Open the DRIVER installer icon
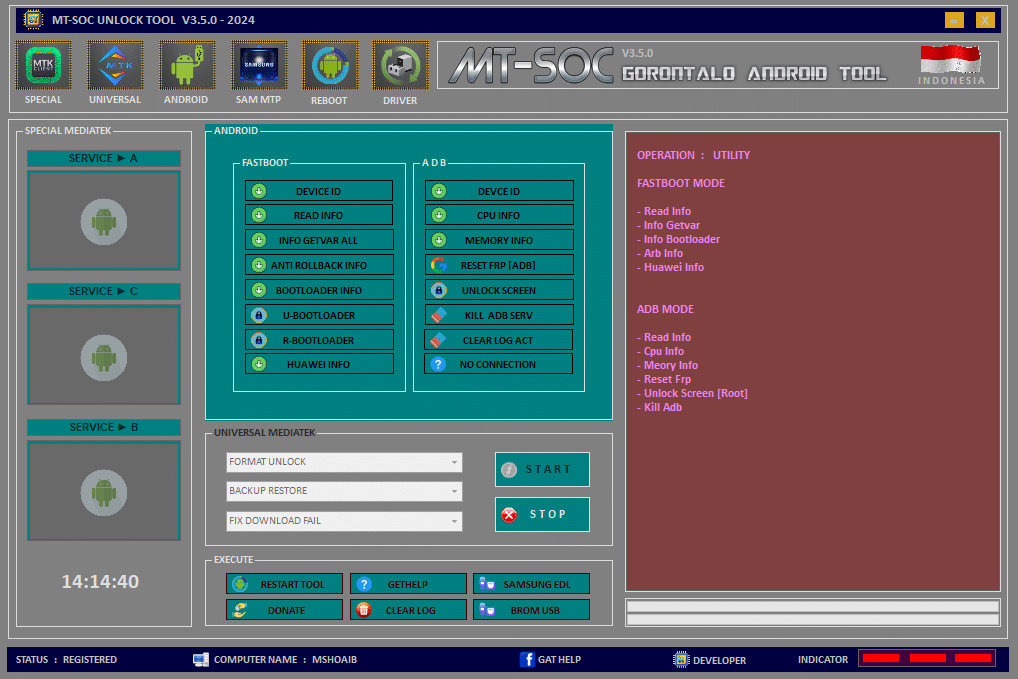1018x679 pixels. pyautogui.click(x=399, y=63)
